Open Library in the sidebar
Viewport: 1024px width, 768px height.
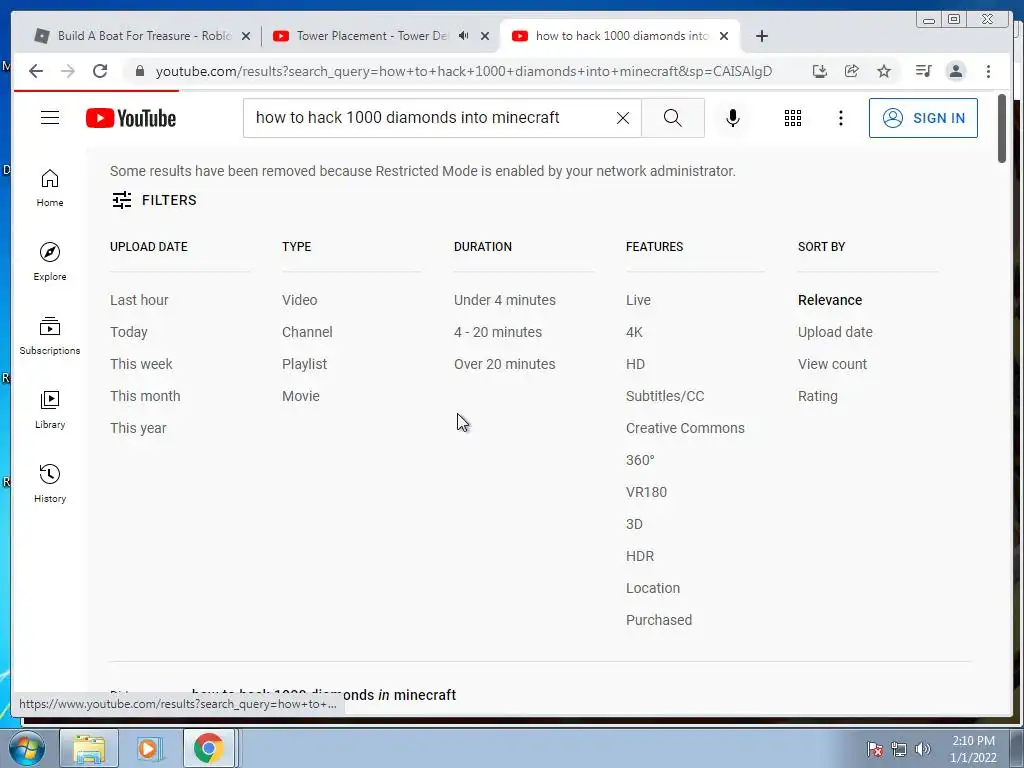50,409
